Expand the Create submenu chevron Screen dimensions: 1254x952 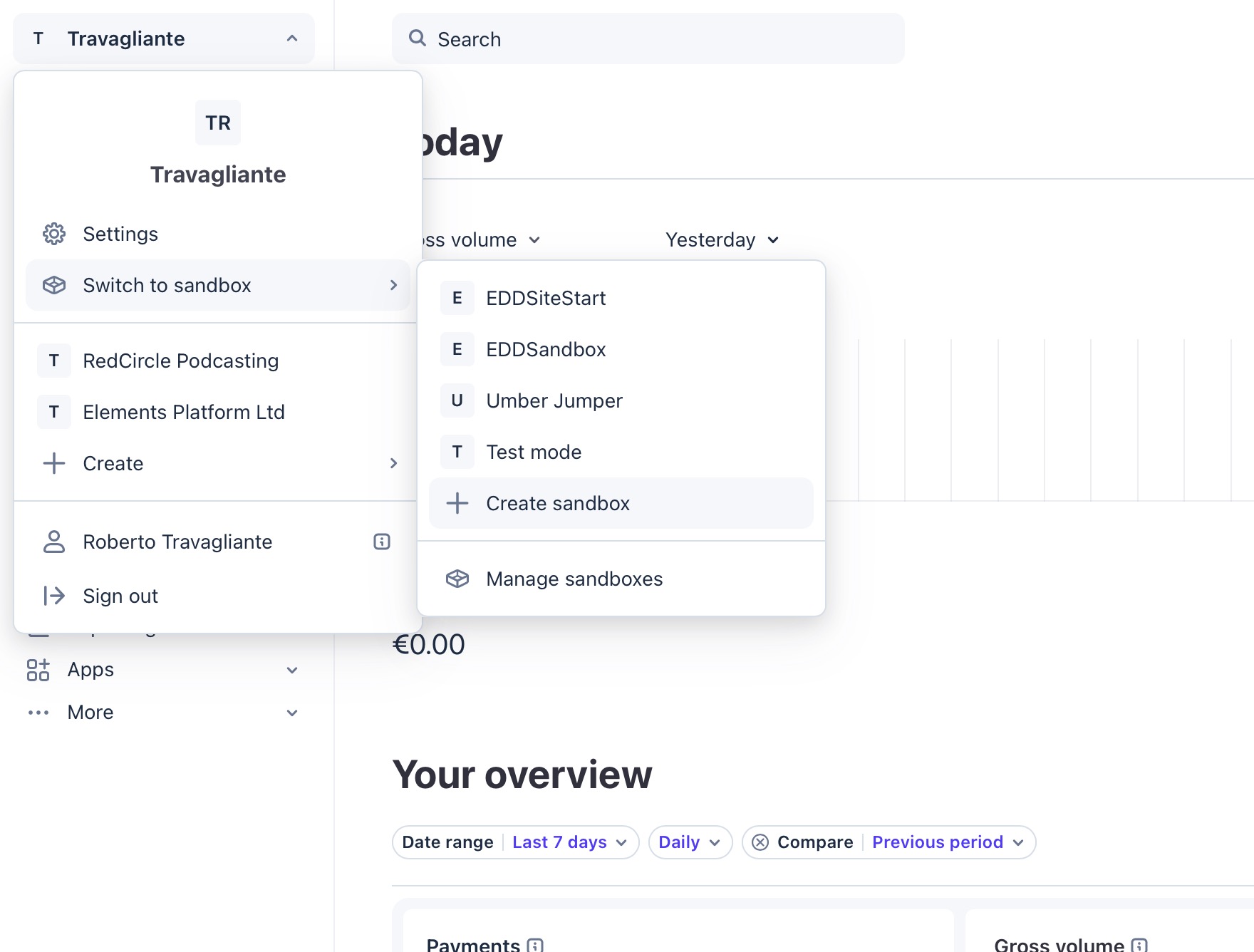pos(393,463)
